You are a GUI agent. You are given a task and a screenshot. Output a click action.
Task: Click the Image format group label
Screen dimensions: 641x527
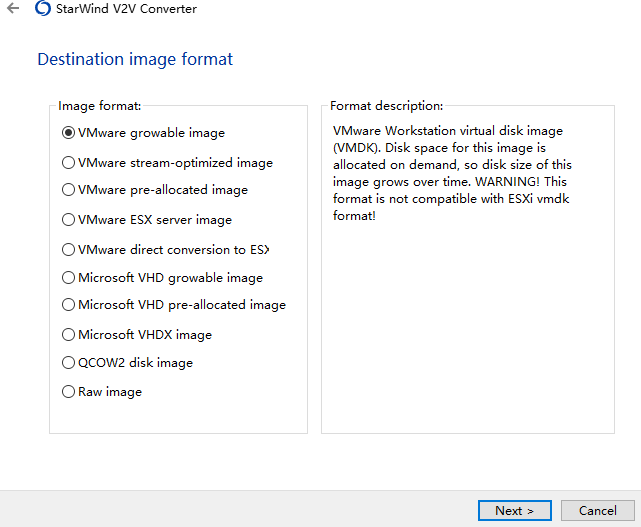pos(100,106)
